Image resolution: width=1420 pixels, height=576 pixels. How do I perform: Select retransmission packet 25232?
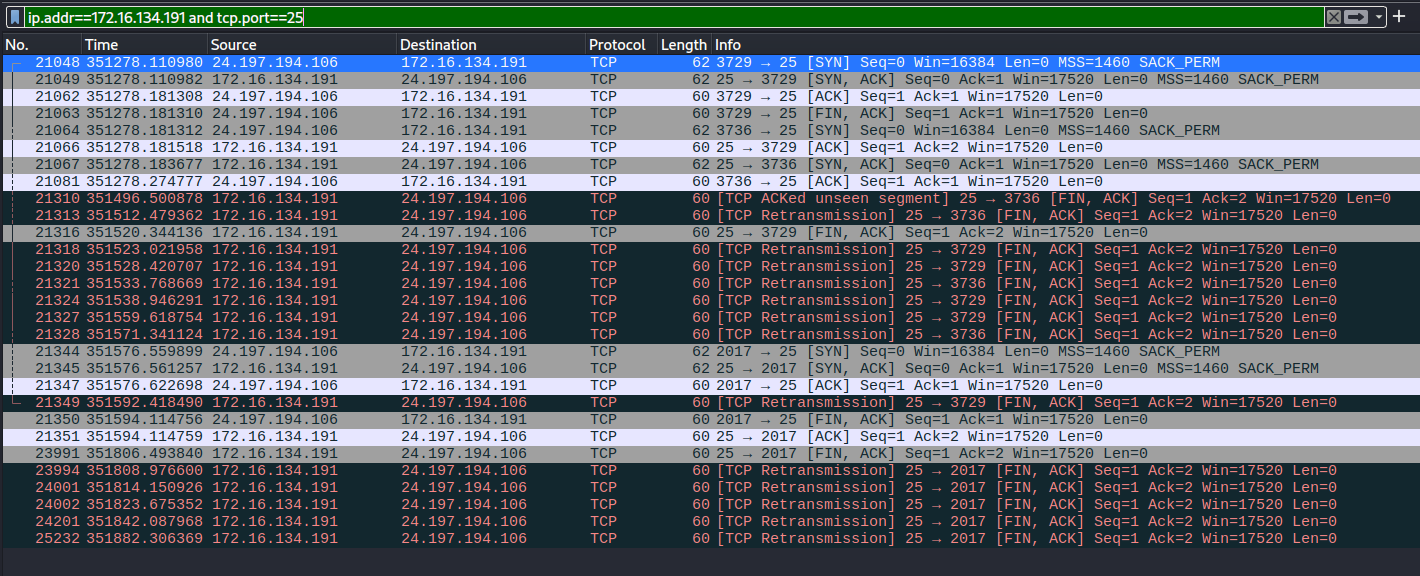coord(710,538)
